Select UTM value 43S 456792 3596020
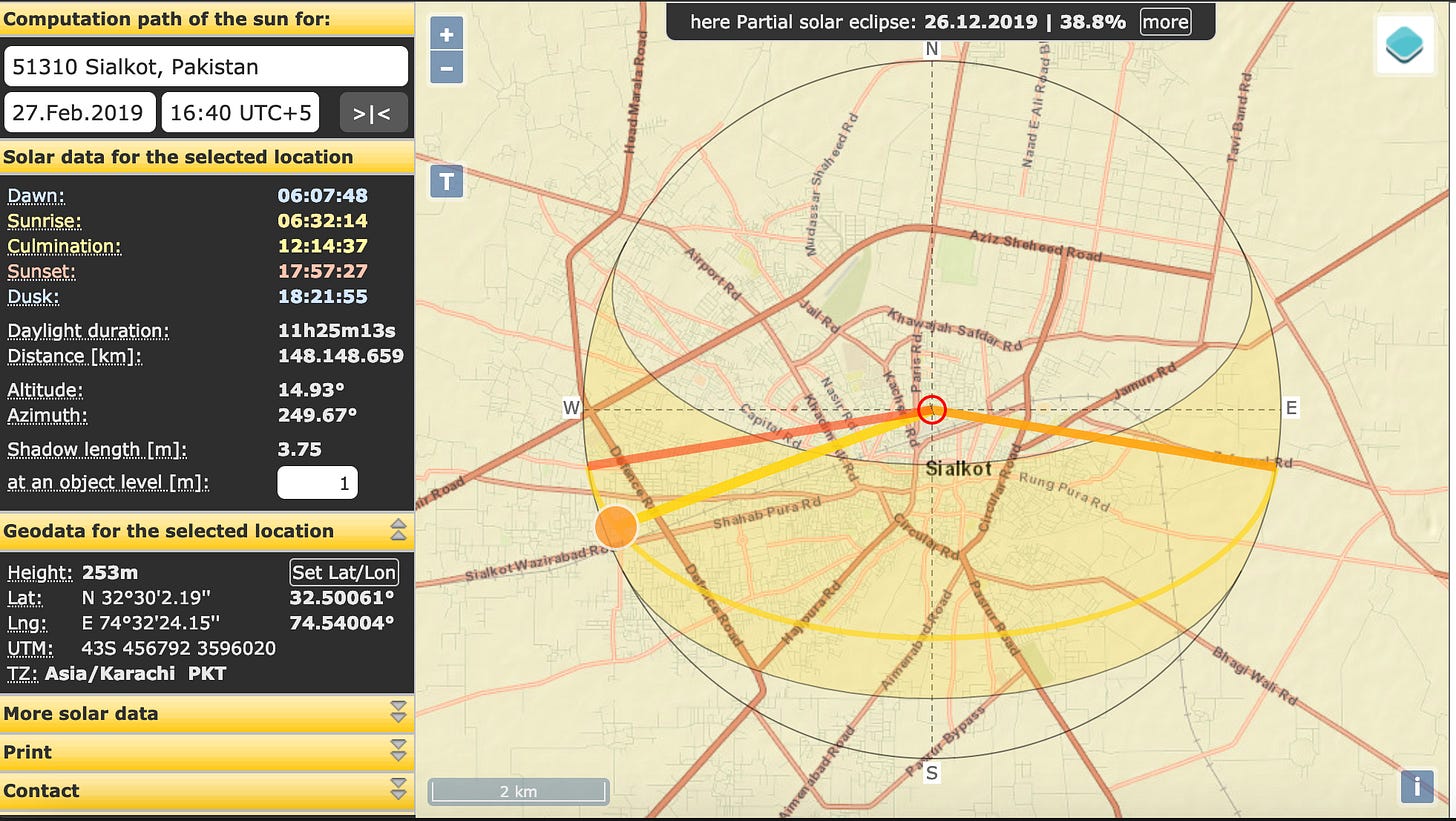The width and height of the screenshot is (1456, 821). click(x=179, y=648)
